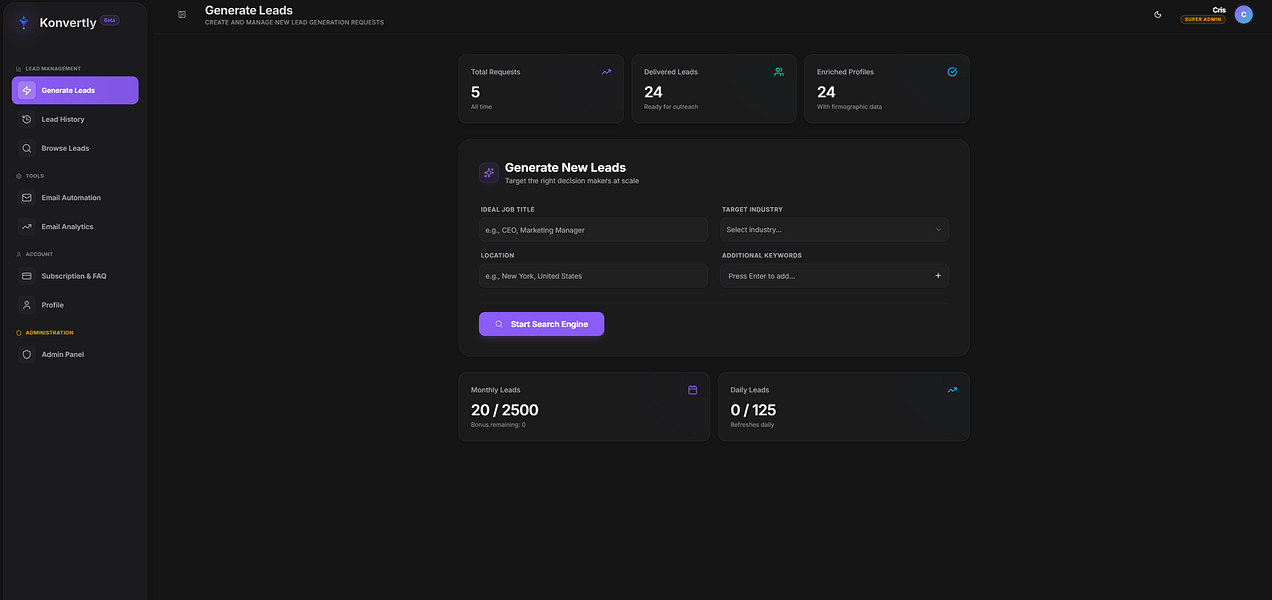Click the Monthly Leads calendar icon
The height and width of the screenshot is (600, 1272).
click(x=692, y=390)
